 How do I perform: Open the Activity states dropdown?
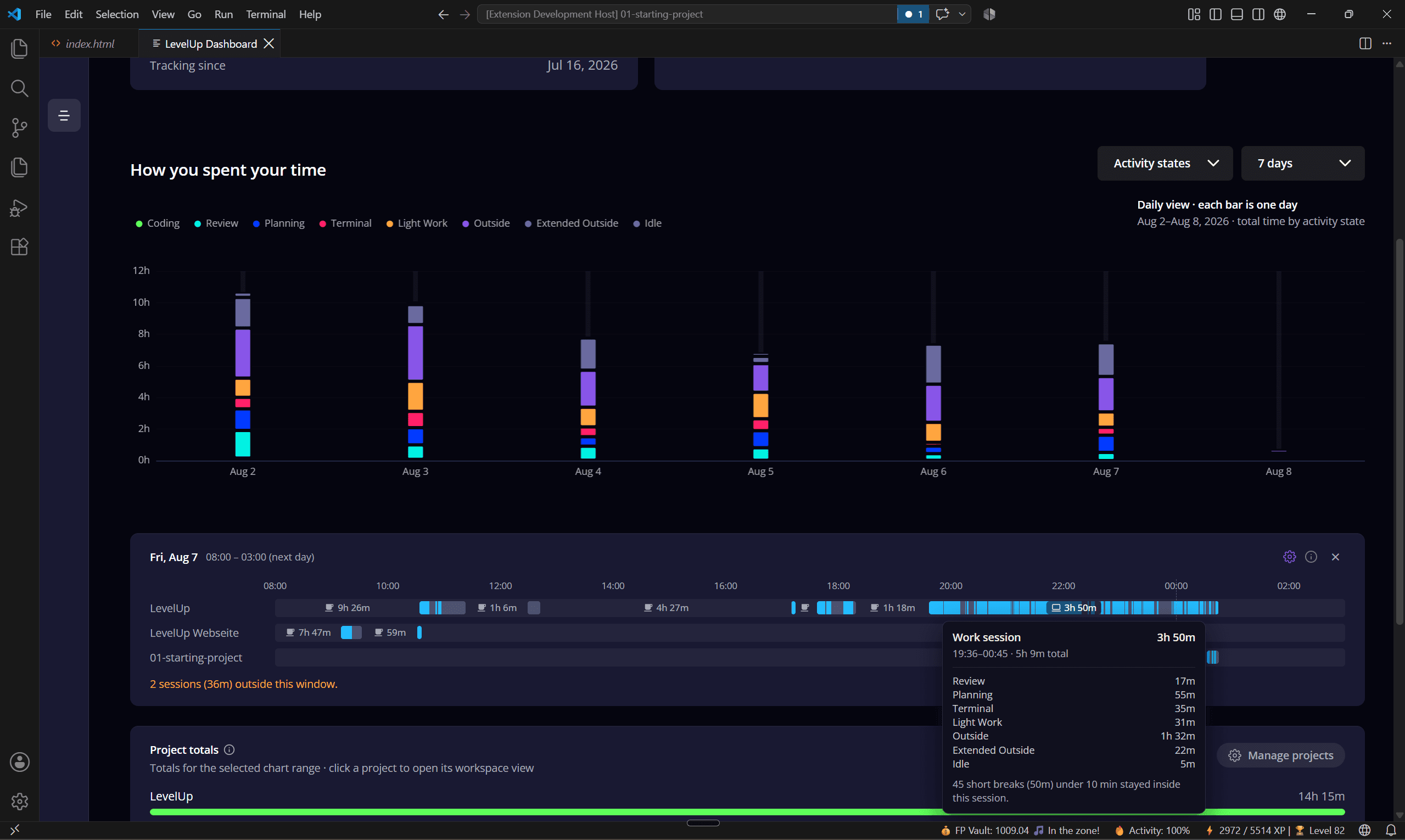1165,164
